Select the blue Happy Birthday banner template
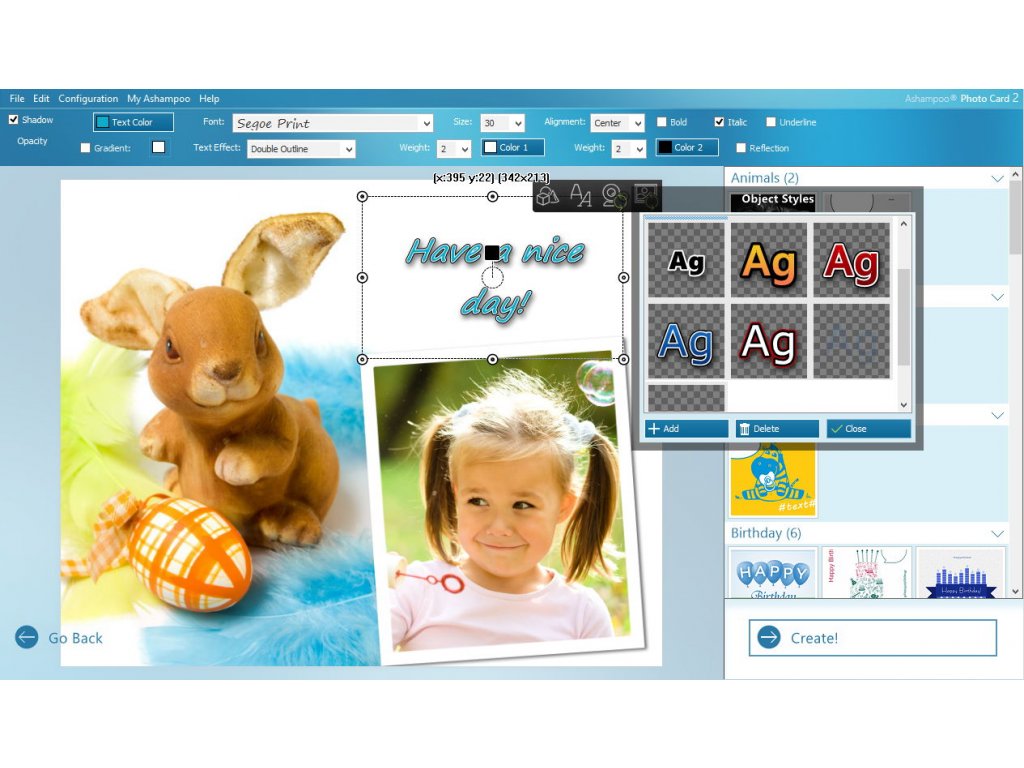Image resolution: width=1024 pixels, height=768 pixels. (960, 573)
